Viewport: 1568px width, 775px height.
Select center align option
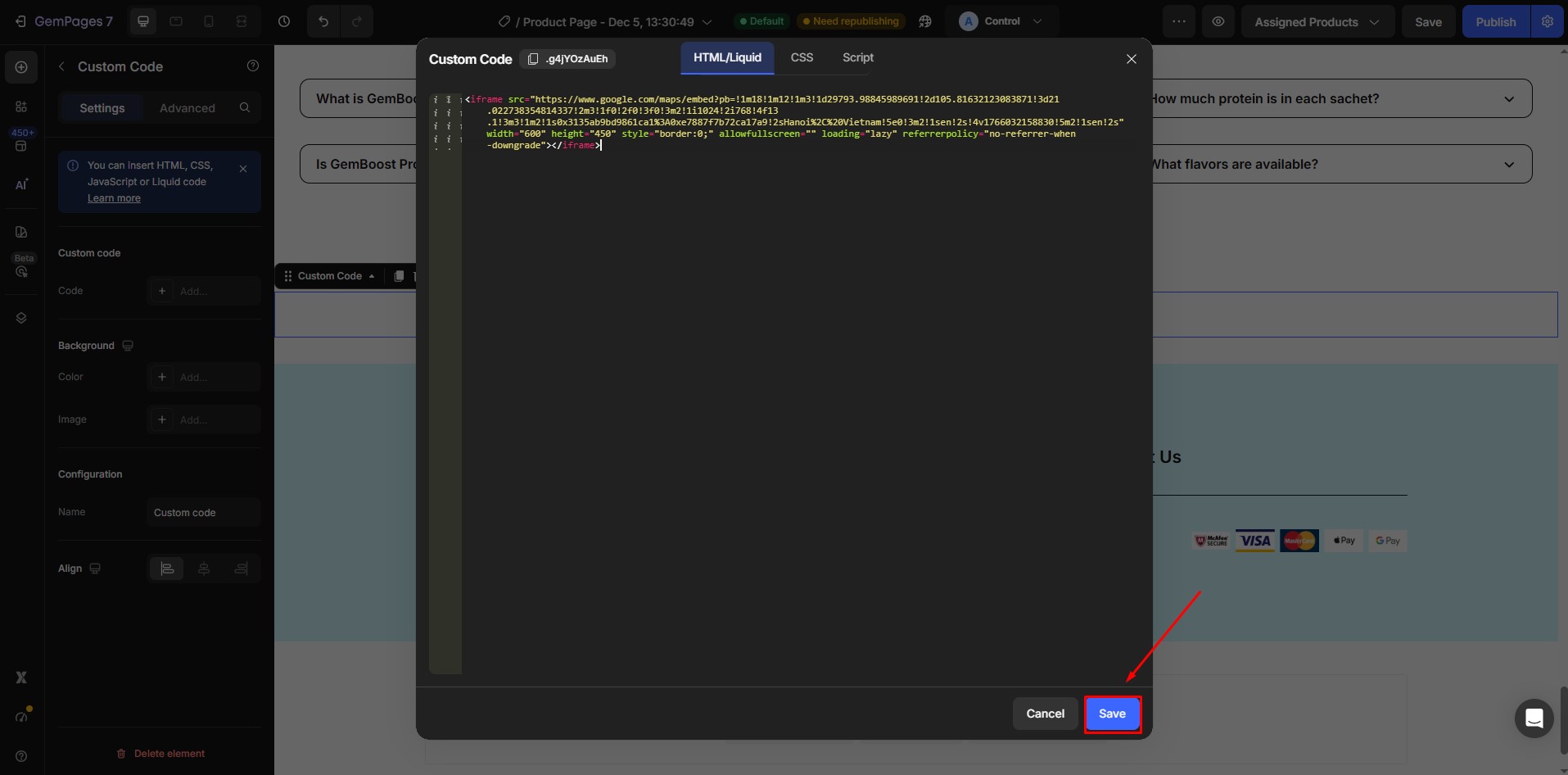[204, 569]
